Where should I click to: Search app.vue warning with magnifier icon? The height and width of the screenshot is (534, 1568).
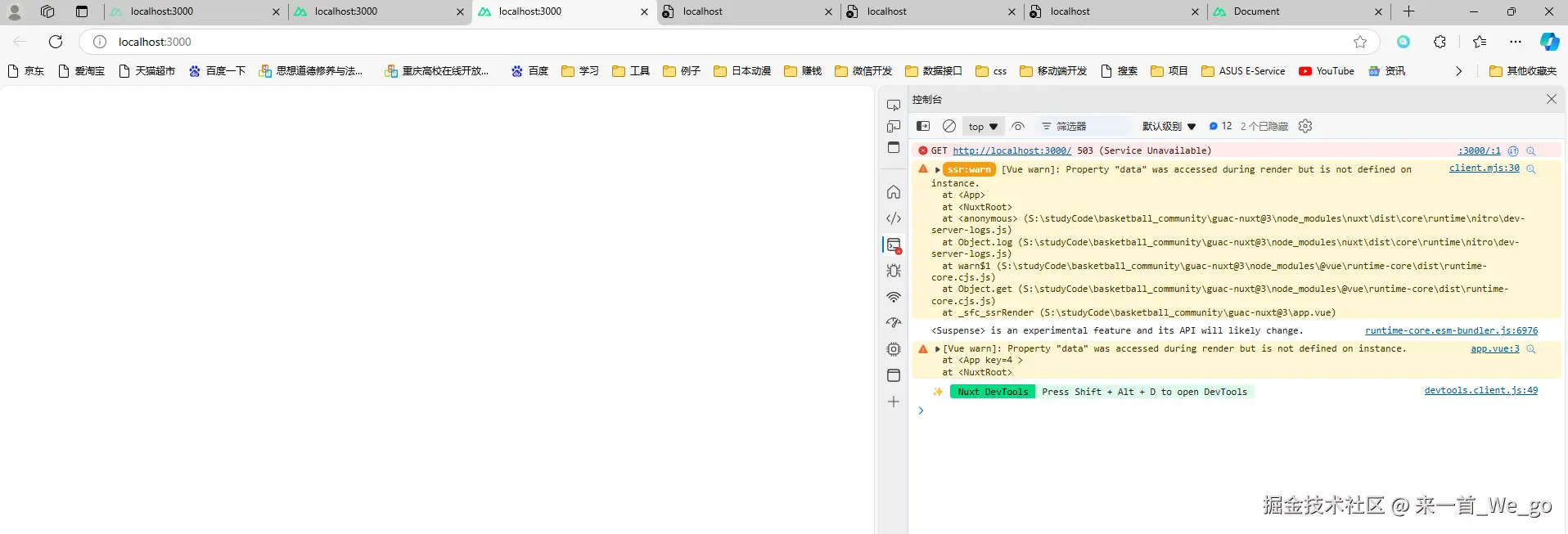tap(1530, 349)
